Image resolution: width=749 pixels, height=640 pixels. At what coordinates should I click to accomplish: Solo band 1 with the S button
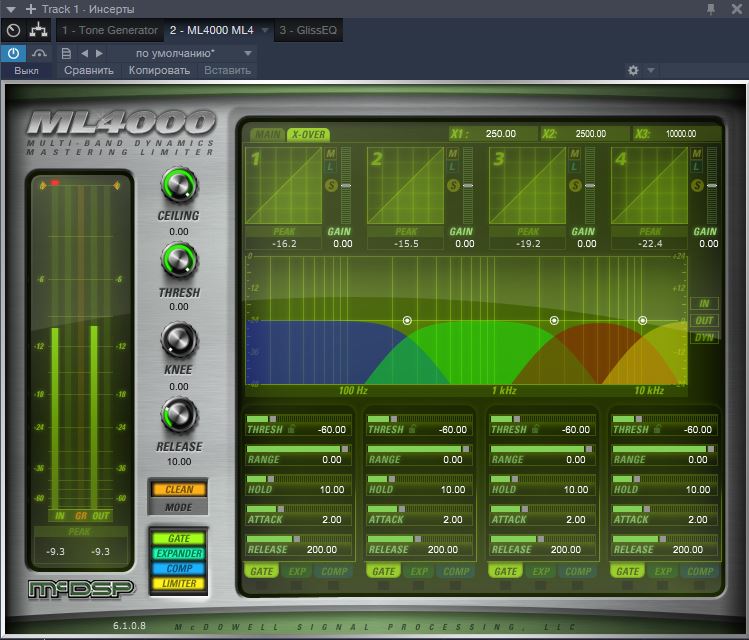tap(330, 185)
